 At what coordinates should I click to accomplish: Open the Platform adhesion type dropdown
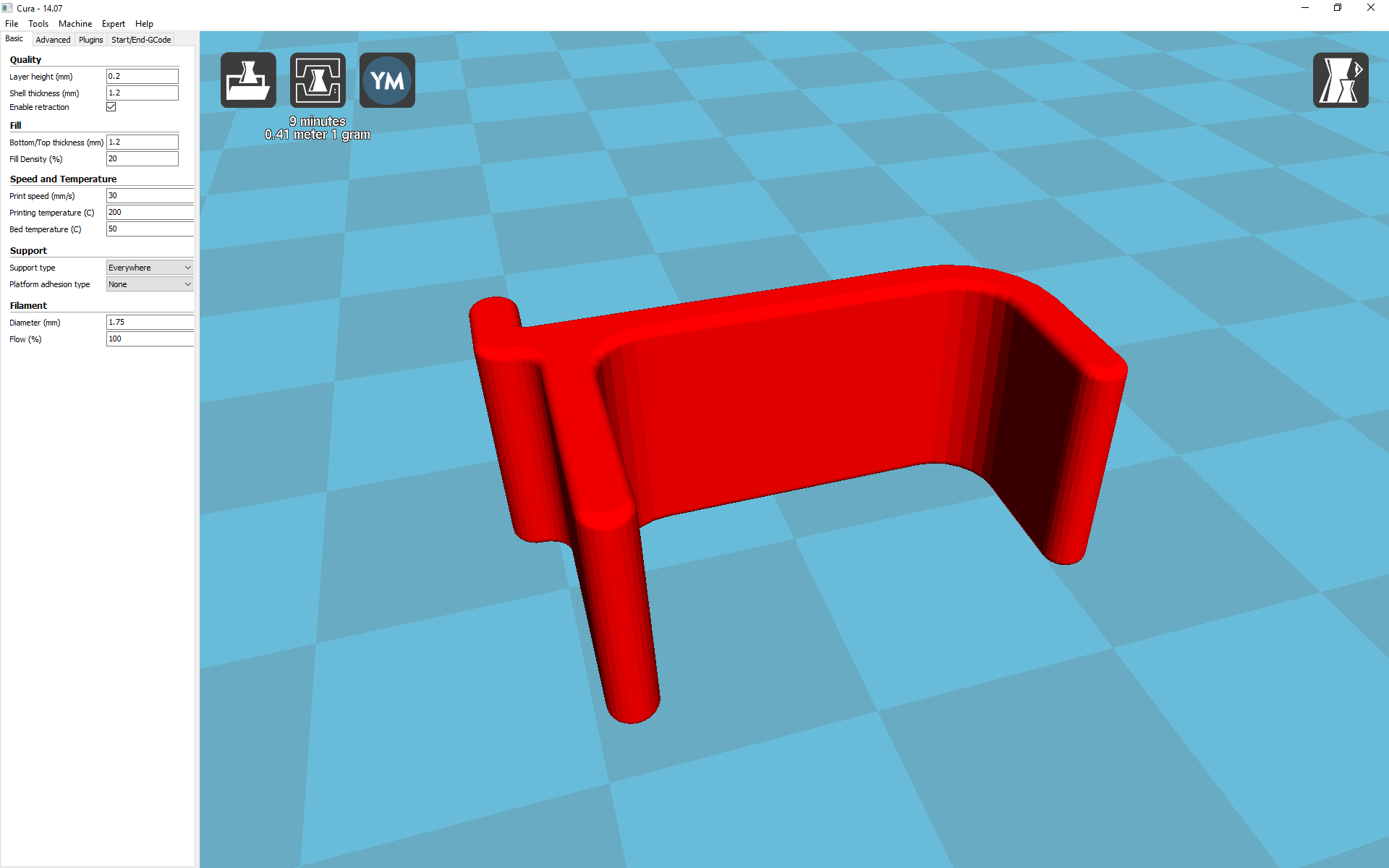150,284
